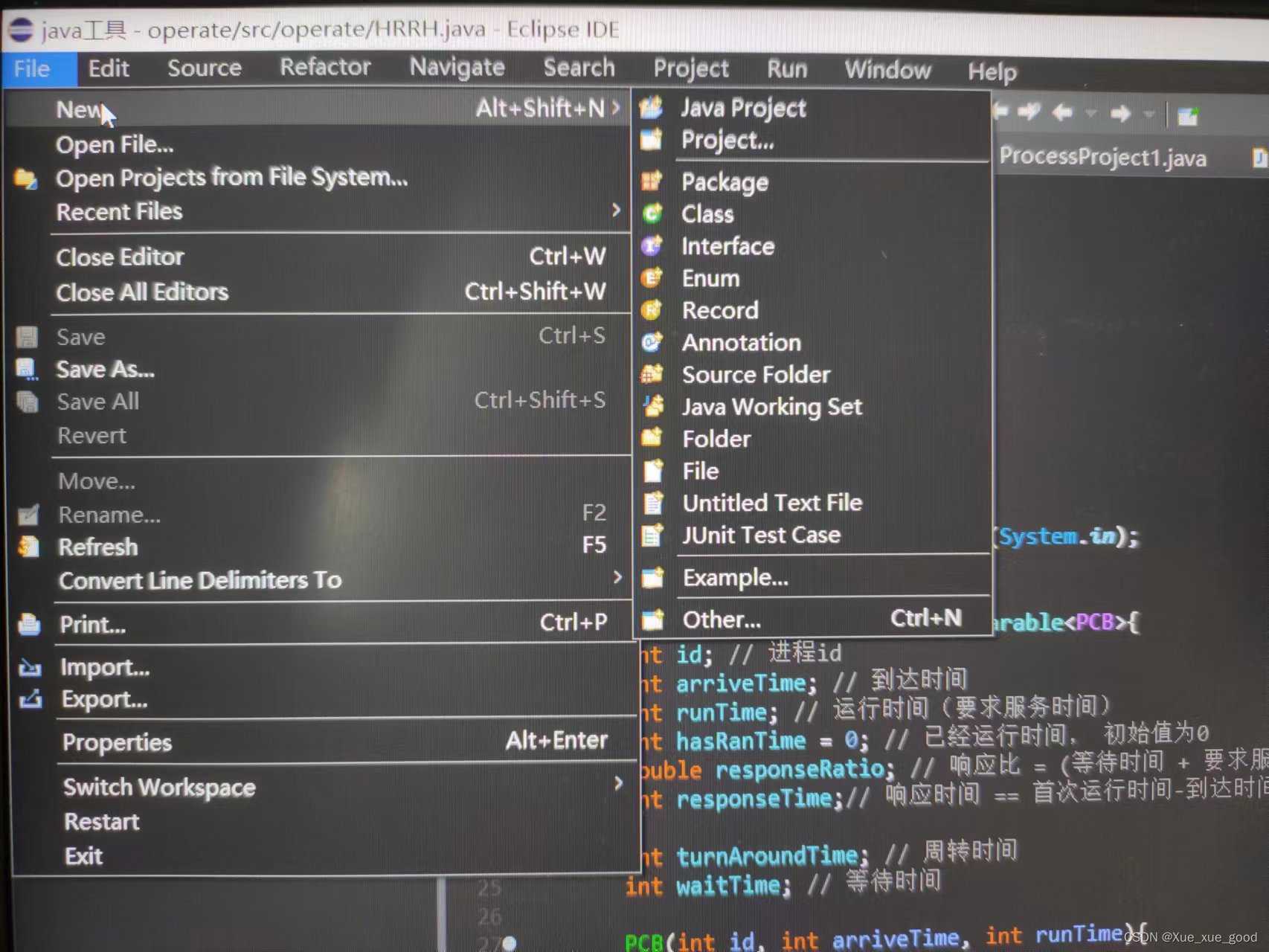Click the Save As floppy icon
This screenshot has height=952, width=1269.
click(27, 369)
